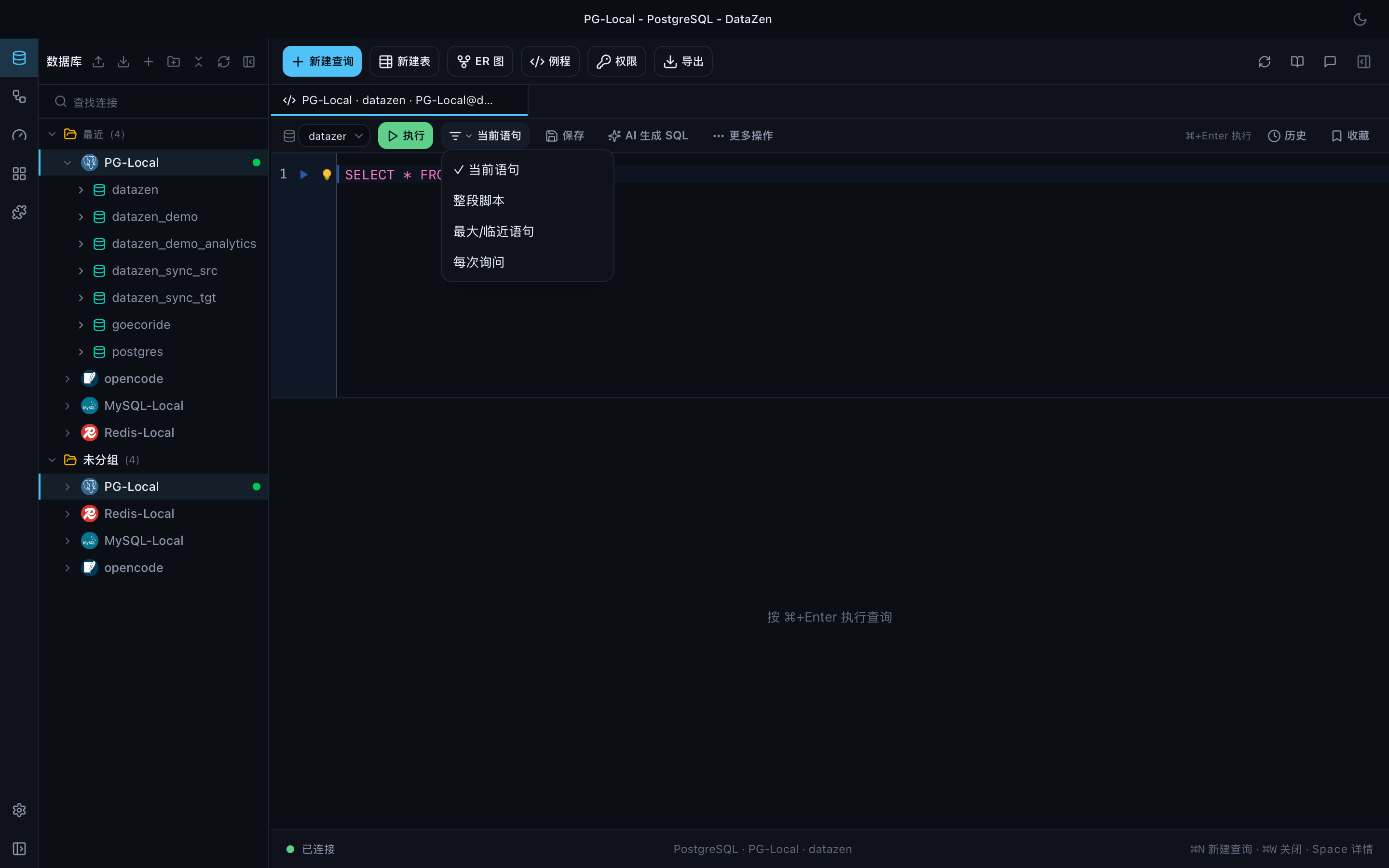1389x868 pixels.
Task: Open the ER 图 diagram
Action: tap(480, 61)
